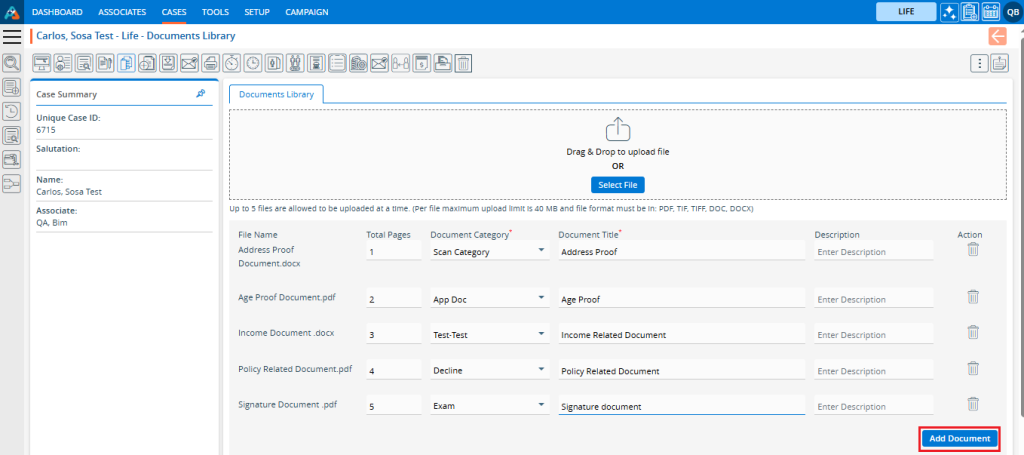Click the Add Document button

[958, 438]
